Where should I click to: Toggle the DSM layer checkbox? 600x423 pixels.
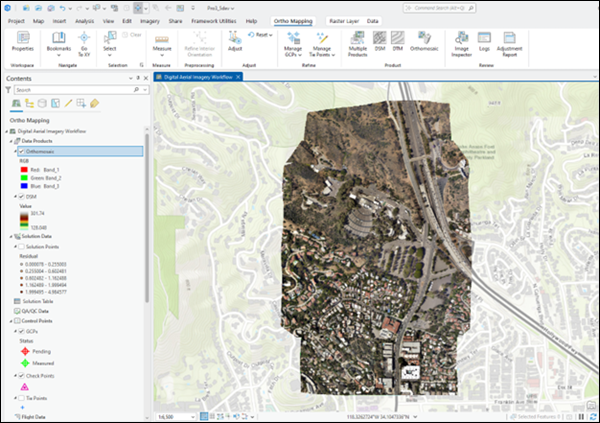point(21,198)
